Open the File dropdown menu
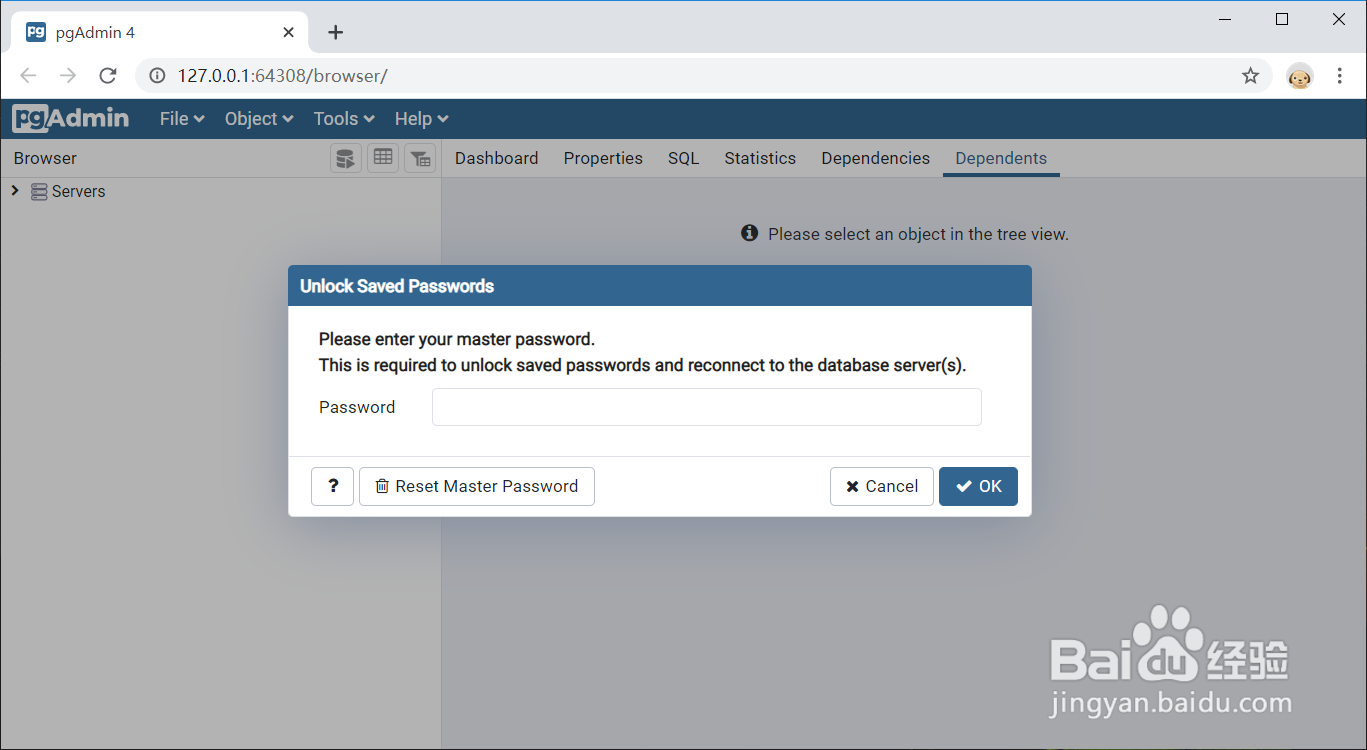Screen dimensions: 1367x750 tap(182, 119)
